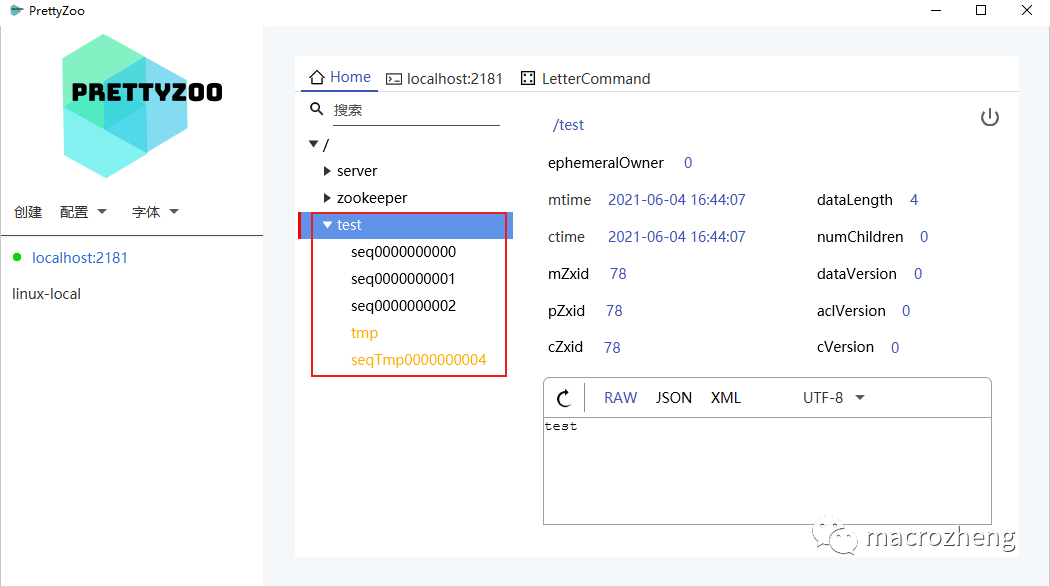Screen dimensions: 1050x586
Task: Switch data view to XML
Action: coord(726,398)
